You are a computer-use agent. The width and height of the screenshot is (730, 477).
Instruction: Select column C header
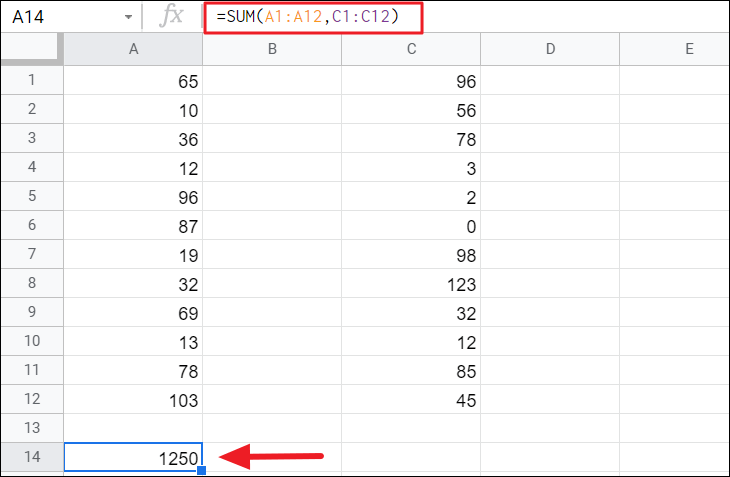tap(411, 48)
